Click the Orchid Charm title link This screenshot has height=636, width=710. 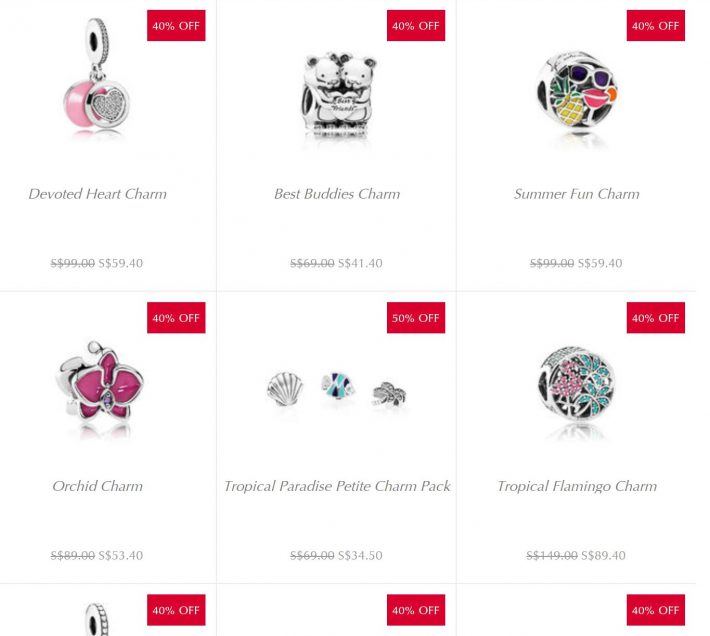click(97, 486)
